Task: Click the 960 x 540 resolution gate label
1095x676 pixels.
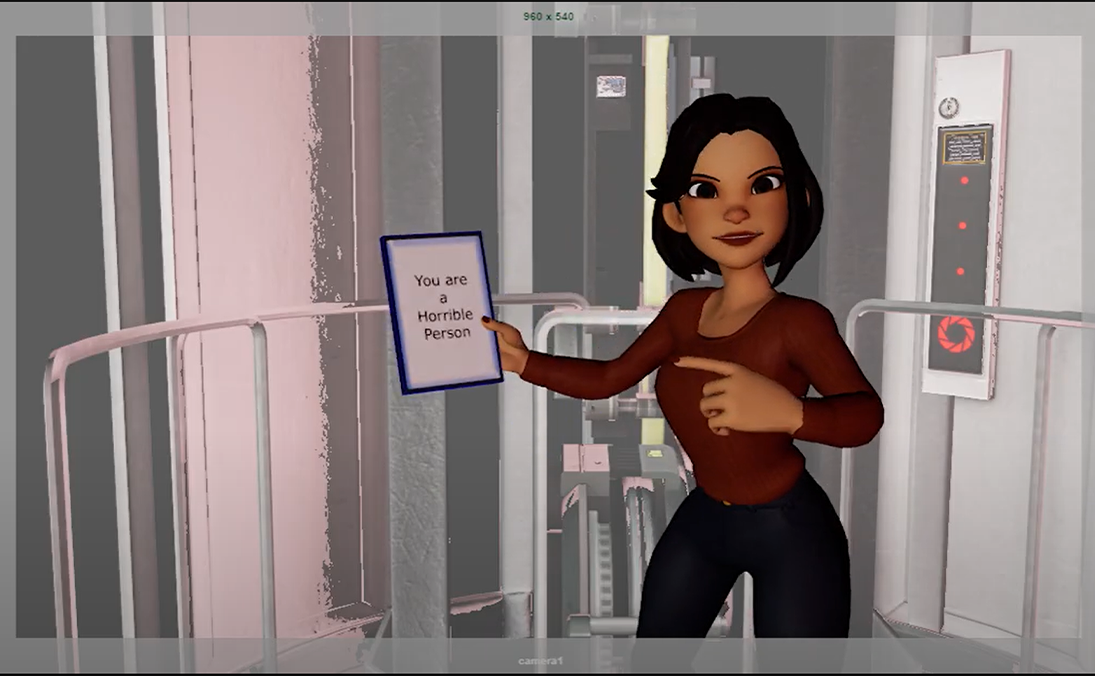Action: coord(548,16)
